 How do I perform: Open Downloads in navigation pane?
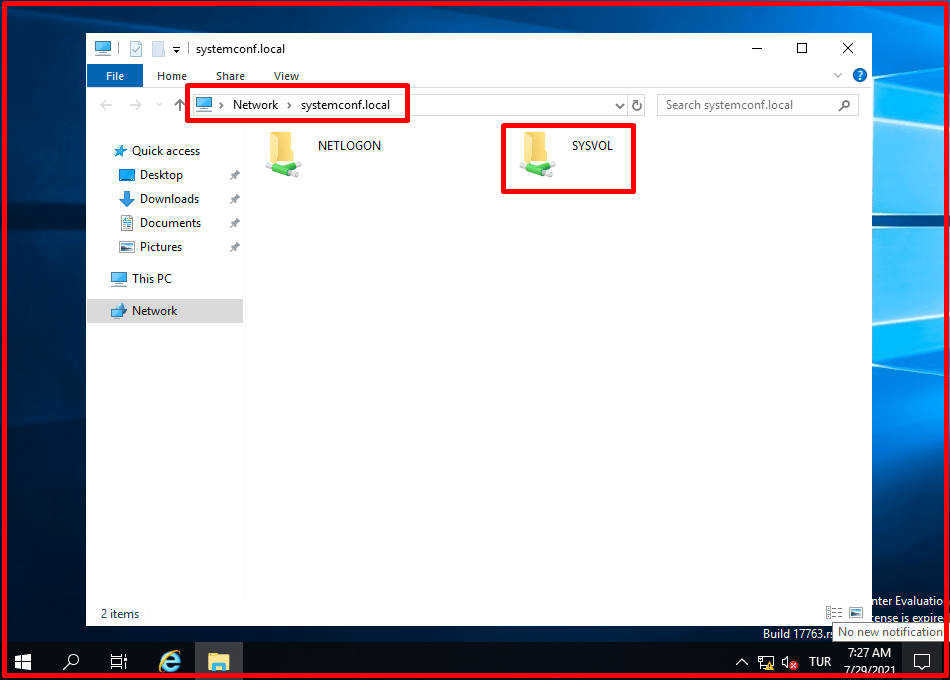(x=169, y=199)
